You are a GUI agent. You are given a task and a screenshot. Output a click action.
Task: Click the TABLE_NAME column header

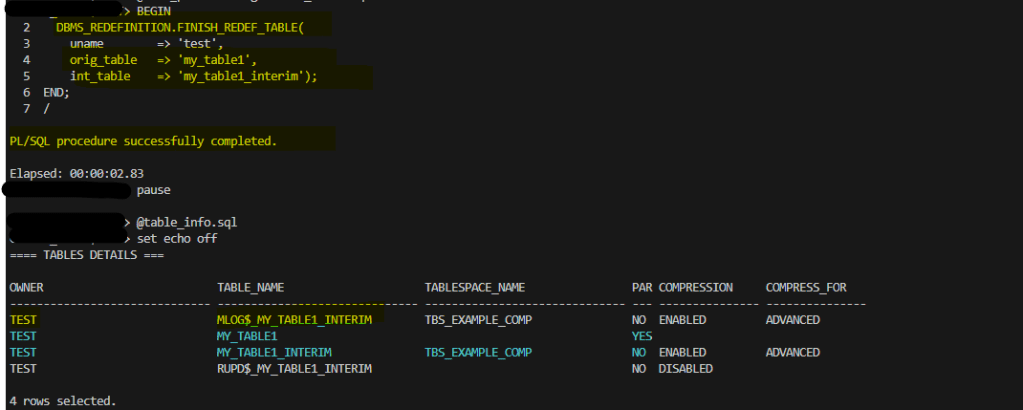[x=250, y=287]
